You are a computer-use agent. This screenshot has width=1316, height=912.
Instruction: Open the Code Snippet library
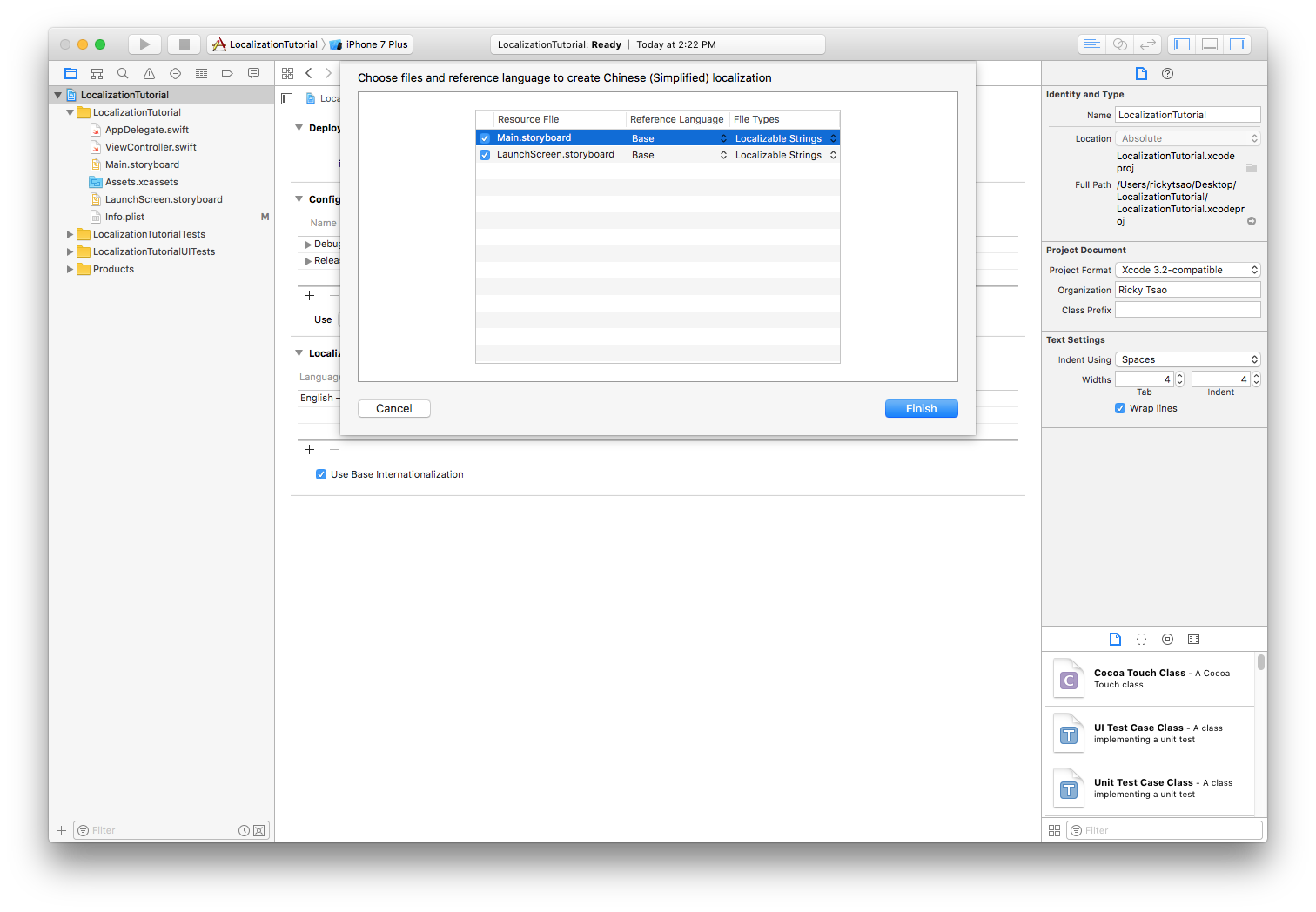[1141, 640]
